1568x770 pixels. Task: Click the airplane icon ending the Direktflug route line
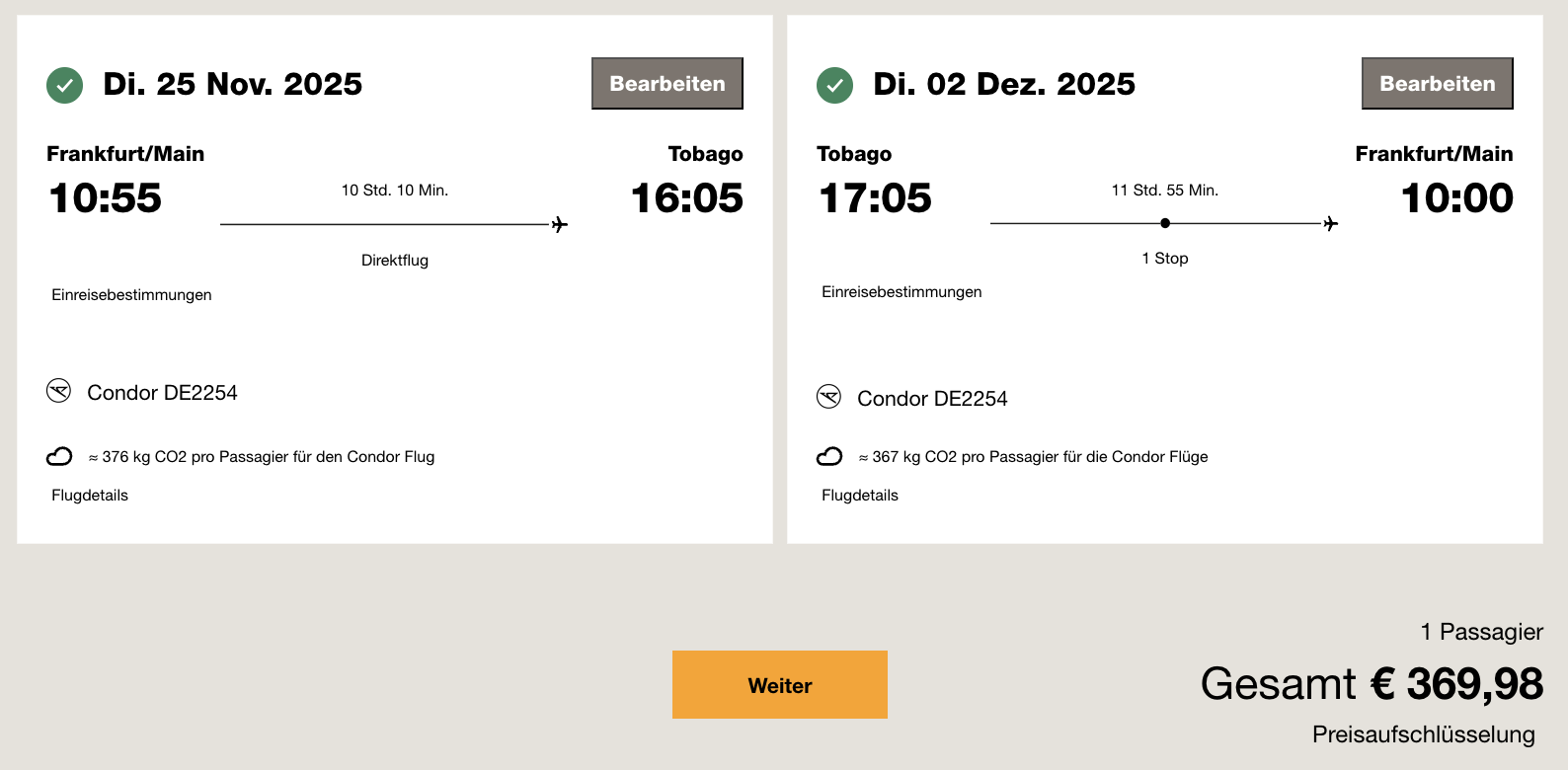[x=559, y=223]
